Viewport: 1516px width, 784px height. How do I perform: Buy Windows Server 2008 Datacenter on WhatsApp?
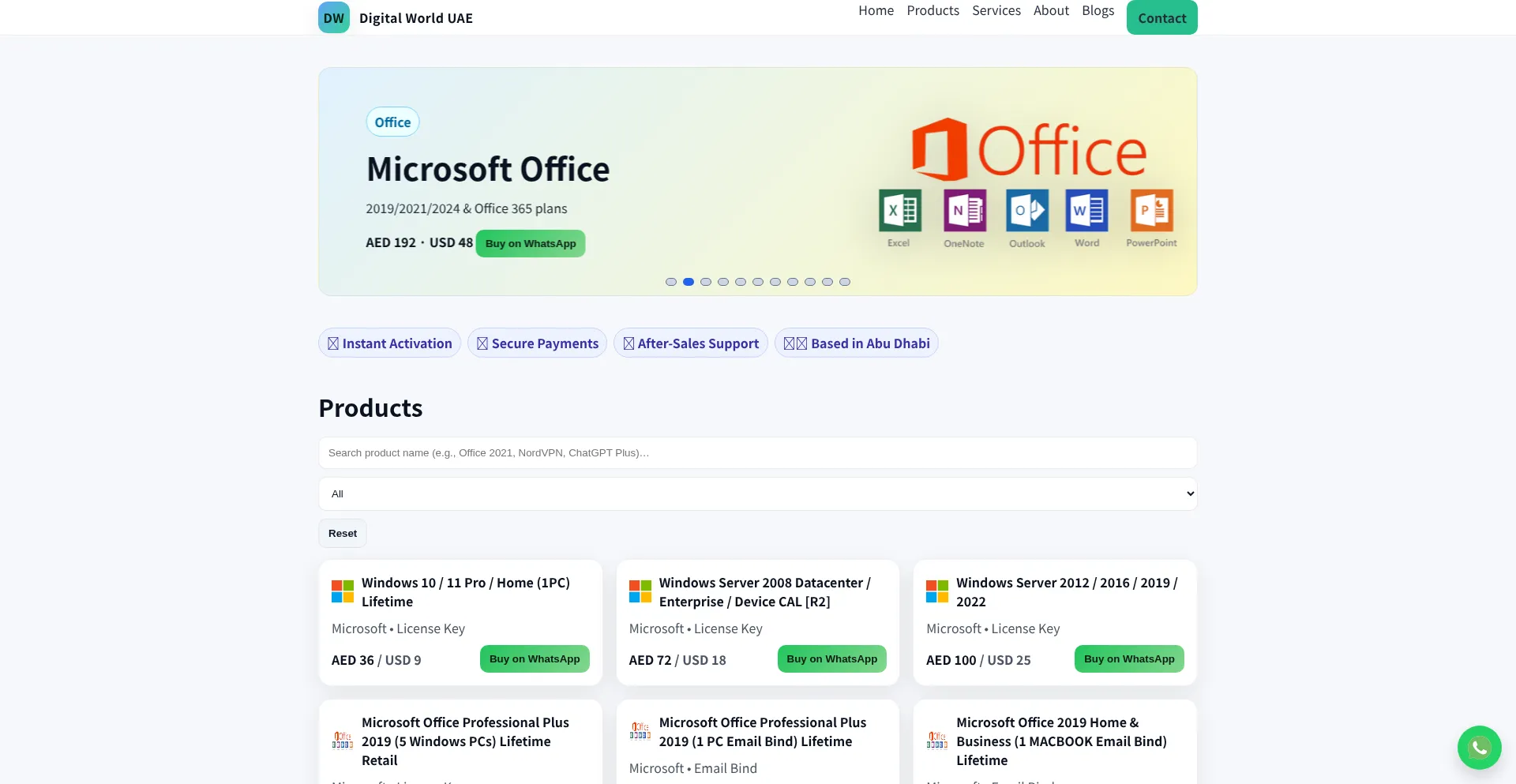click(x=832, y=659)
